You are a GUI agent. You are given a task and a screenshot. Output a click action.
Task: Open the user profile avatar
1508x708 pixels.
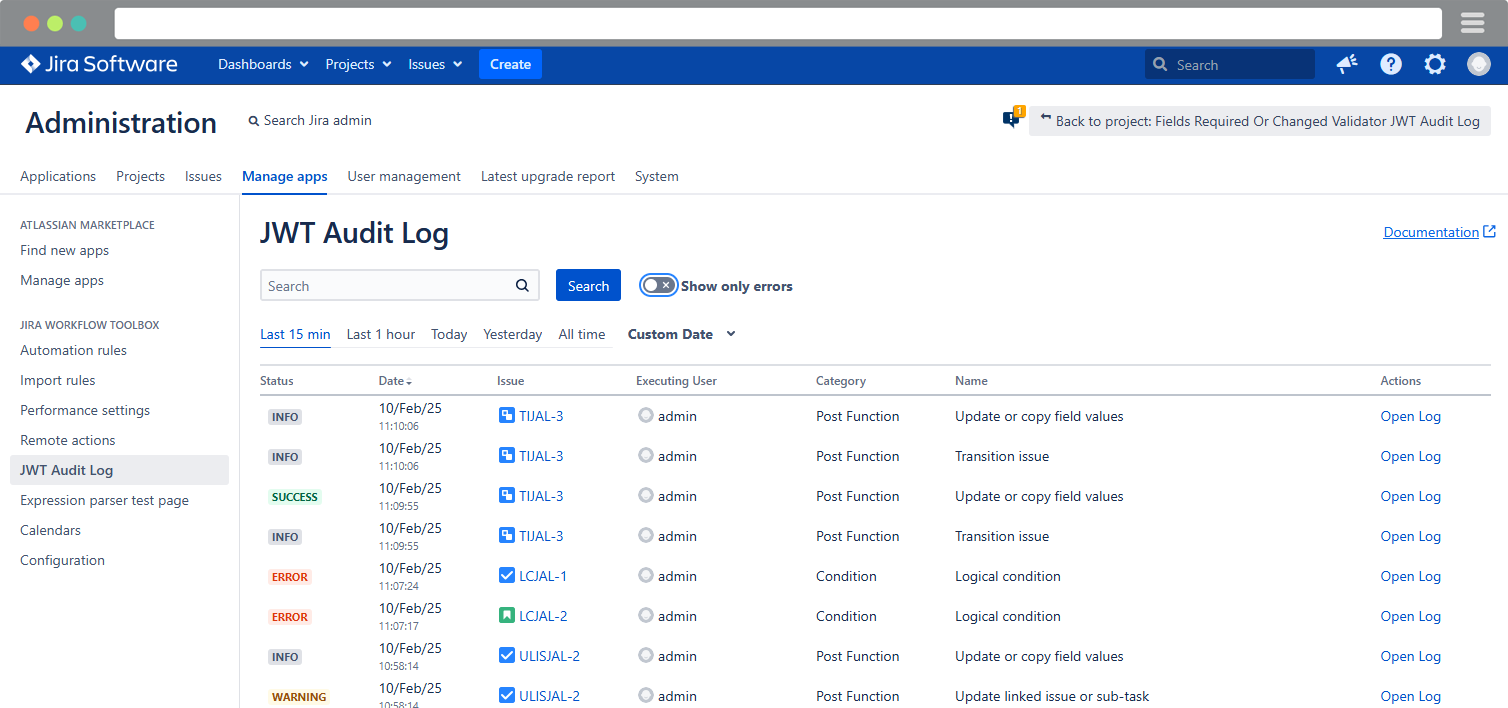1479,64
